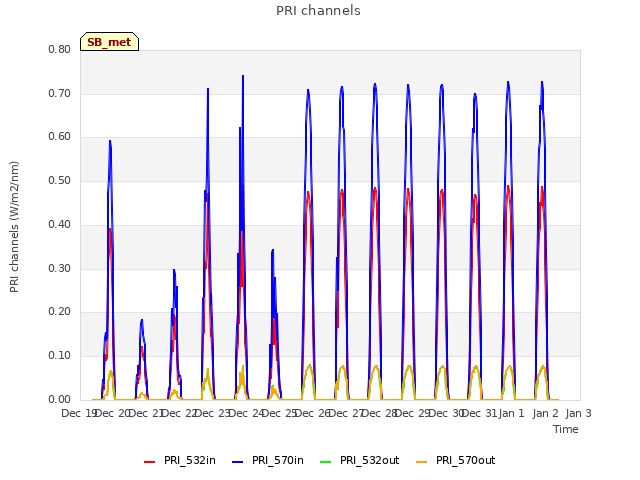640x480 pixels.
Task: Click the 0.20 y-axis tick label
Action: click(x=60, y=312)
